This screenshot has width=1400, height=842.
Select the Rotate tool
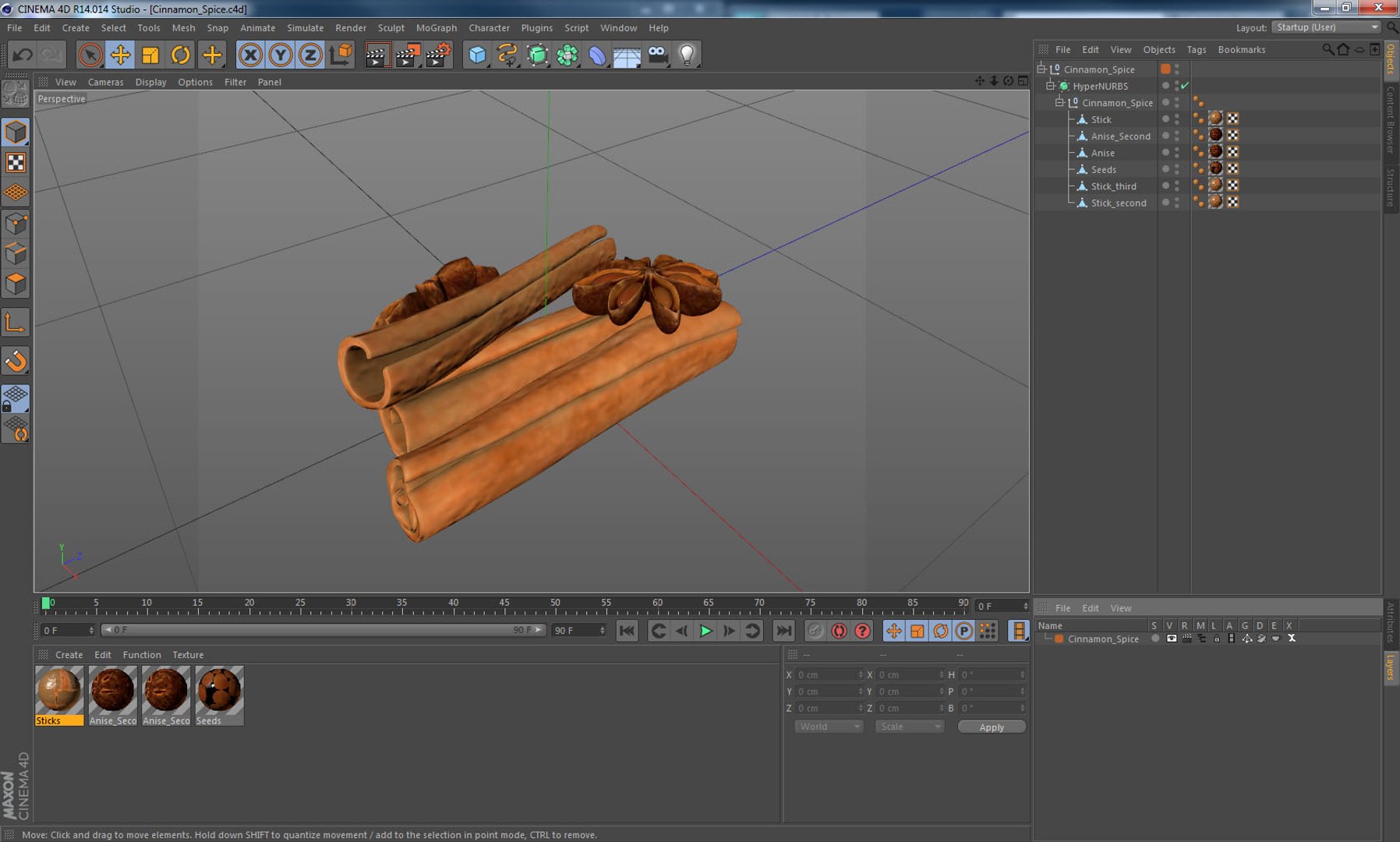[x=181, y=55]
